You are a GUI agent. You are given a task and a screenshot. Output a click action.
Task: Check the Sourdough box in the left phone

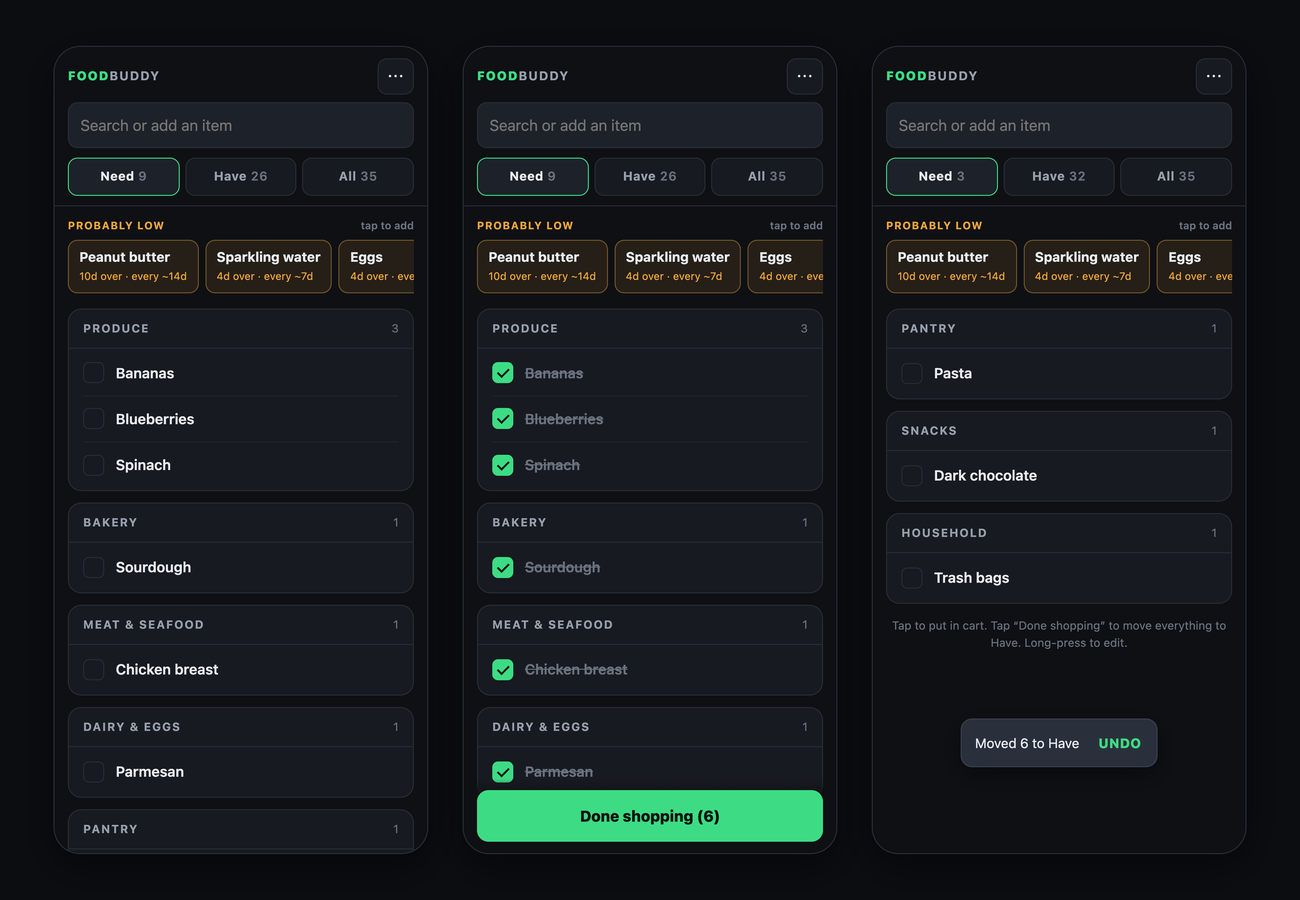coord(93,567)
